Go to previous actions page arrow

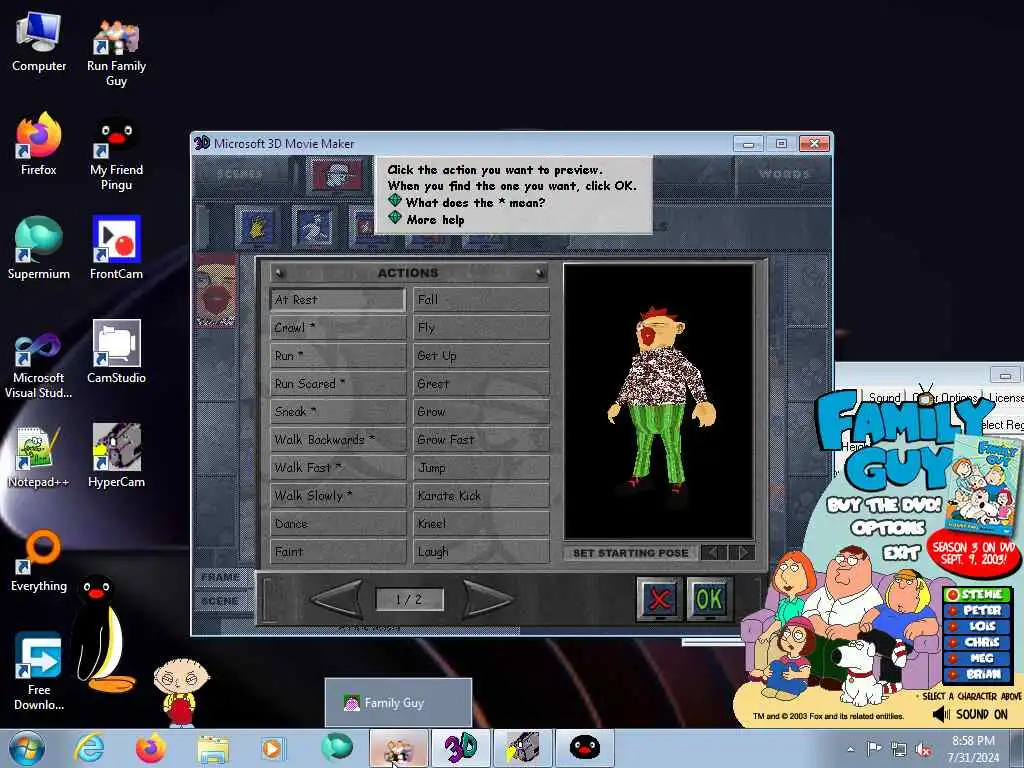337,598
